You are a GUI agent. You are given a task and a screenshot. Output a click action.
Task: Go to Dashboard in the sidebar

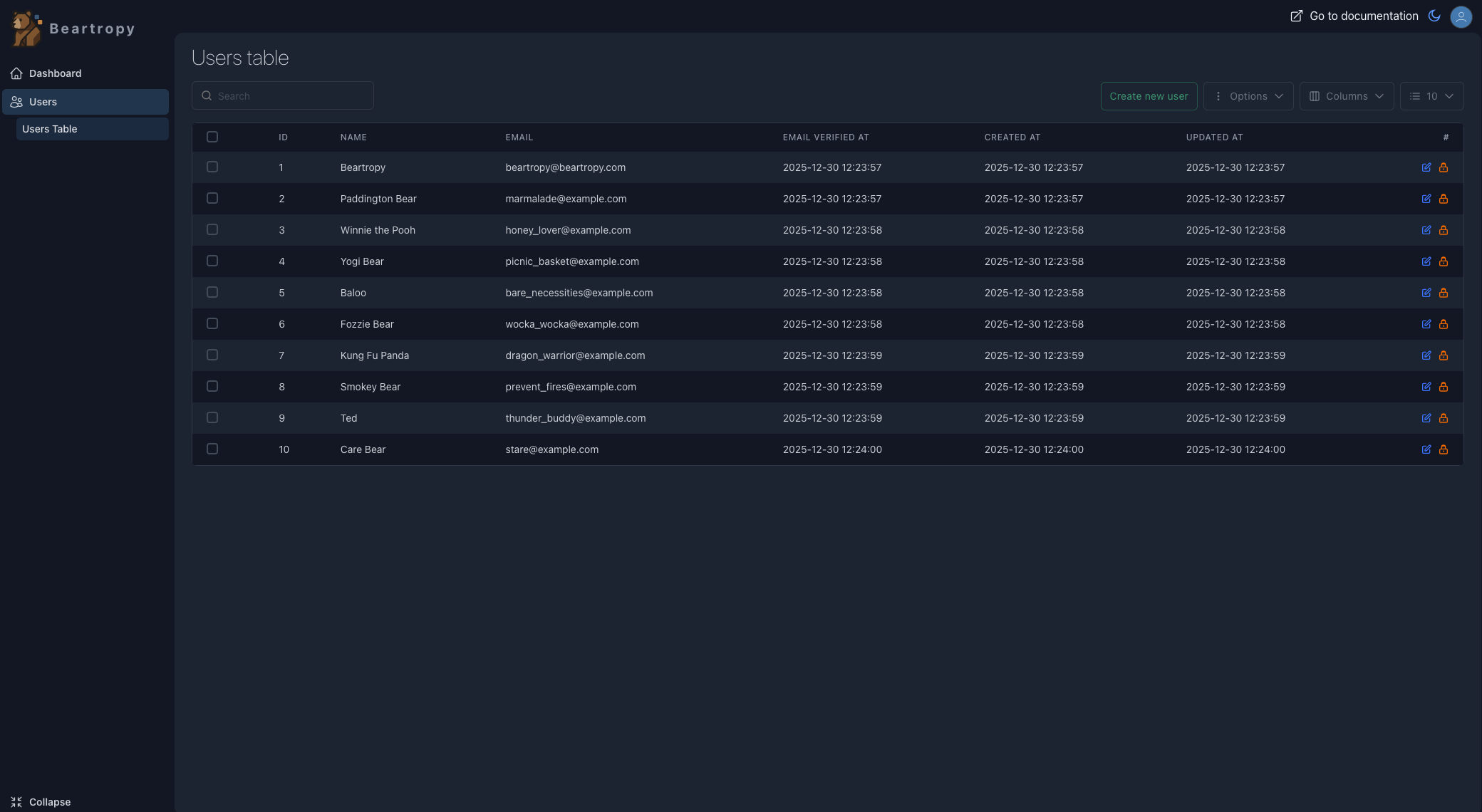pyautogui.click(x=55, y=73)
